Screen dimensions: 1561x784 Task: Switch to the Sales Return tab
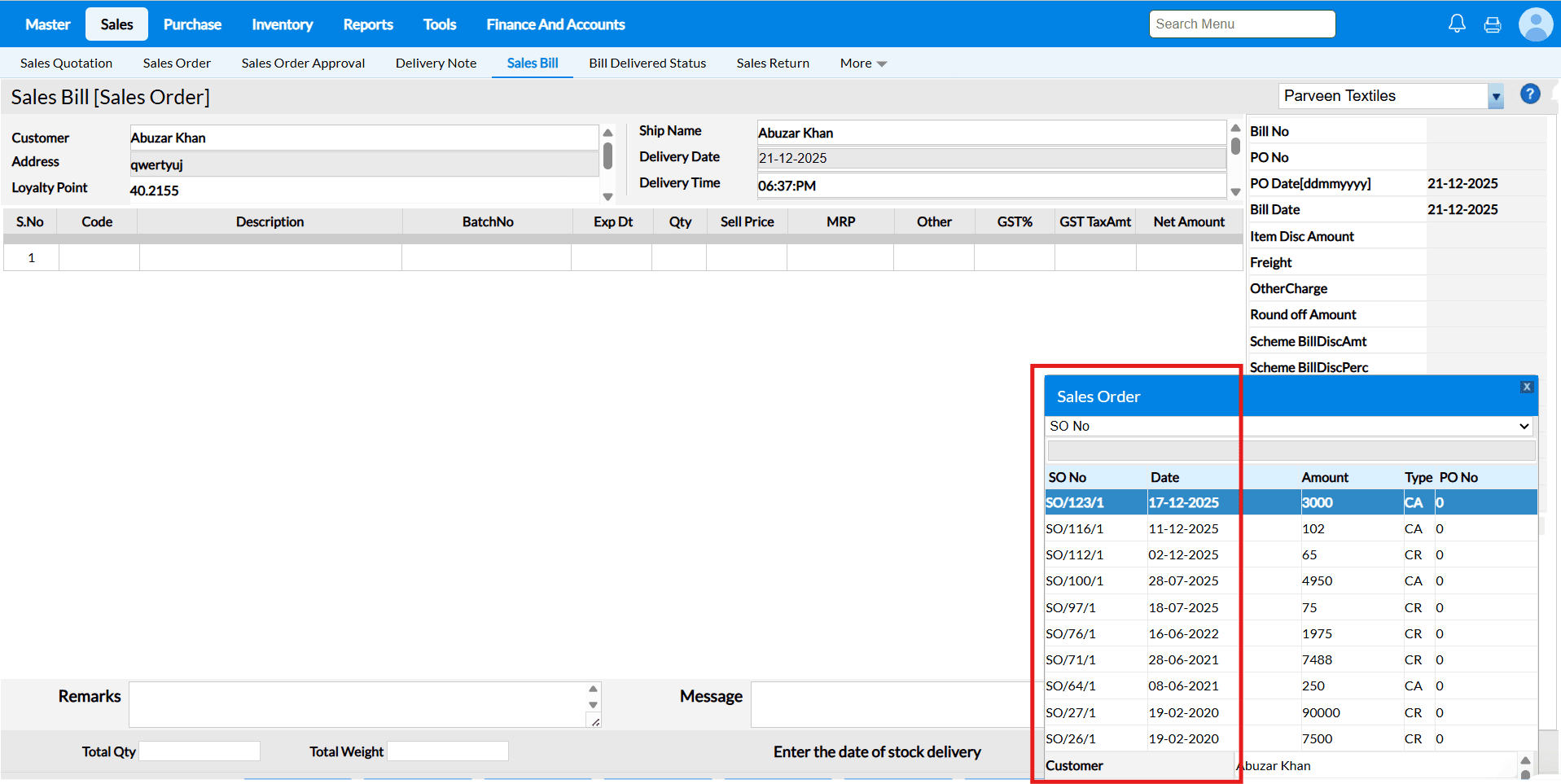(x=773, y=64)
